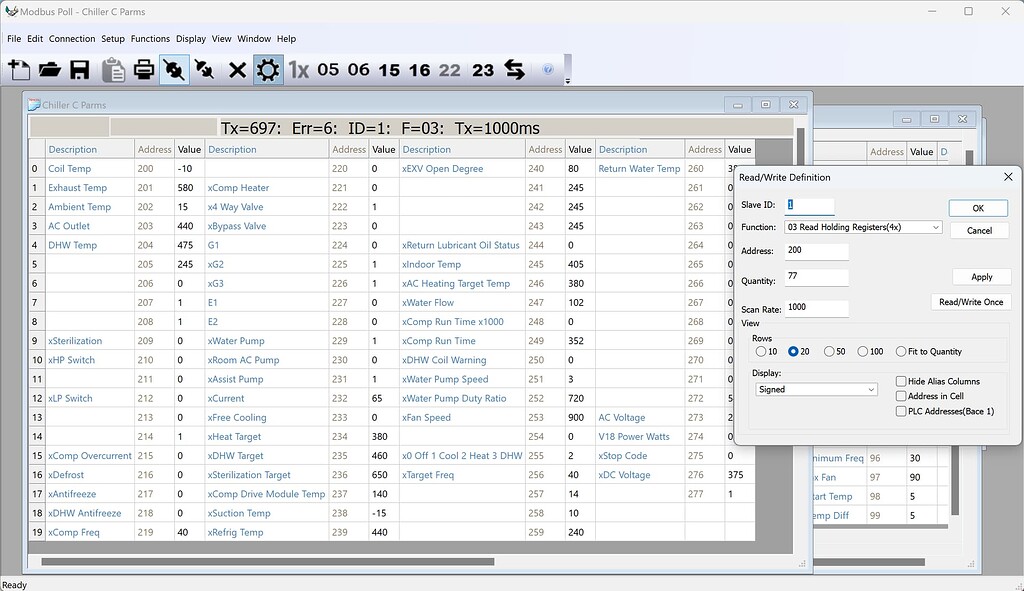Click the Slave ID input field
The width and height of the screenshot is (1024, 591).
pos(809,206)
